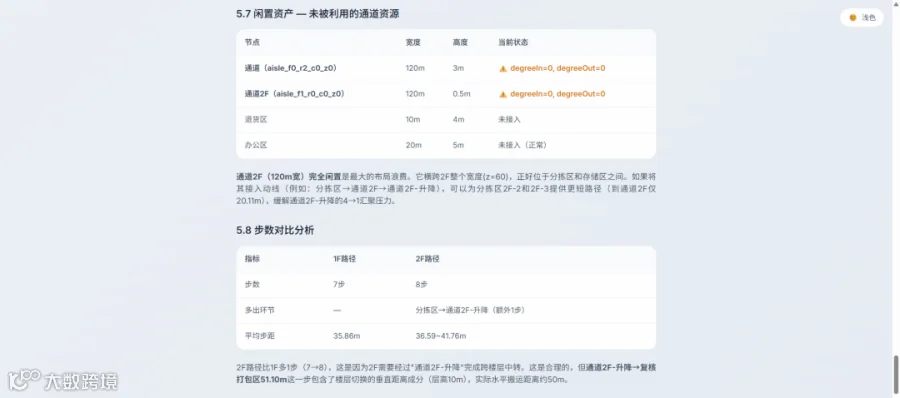Select the 通道(aisle_f0_r2_c0_z0) node cell

[290, 68]
